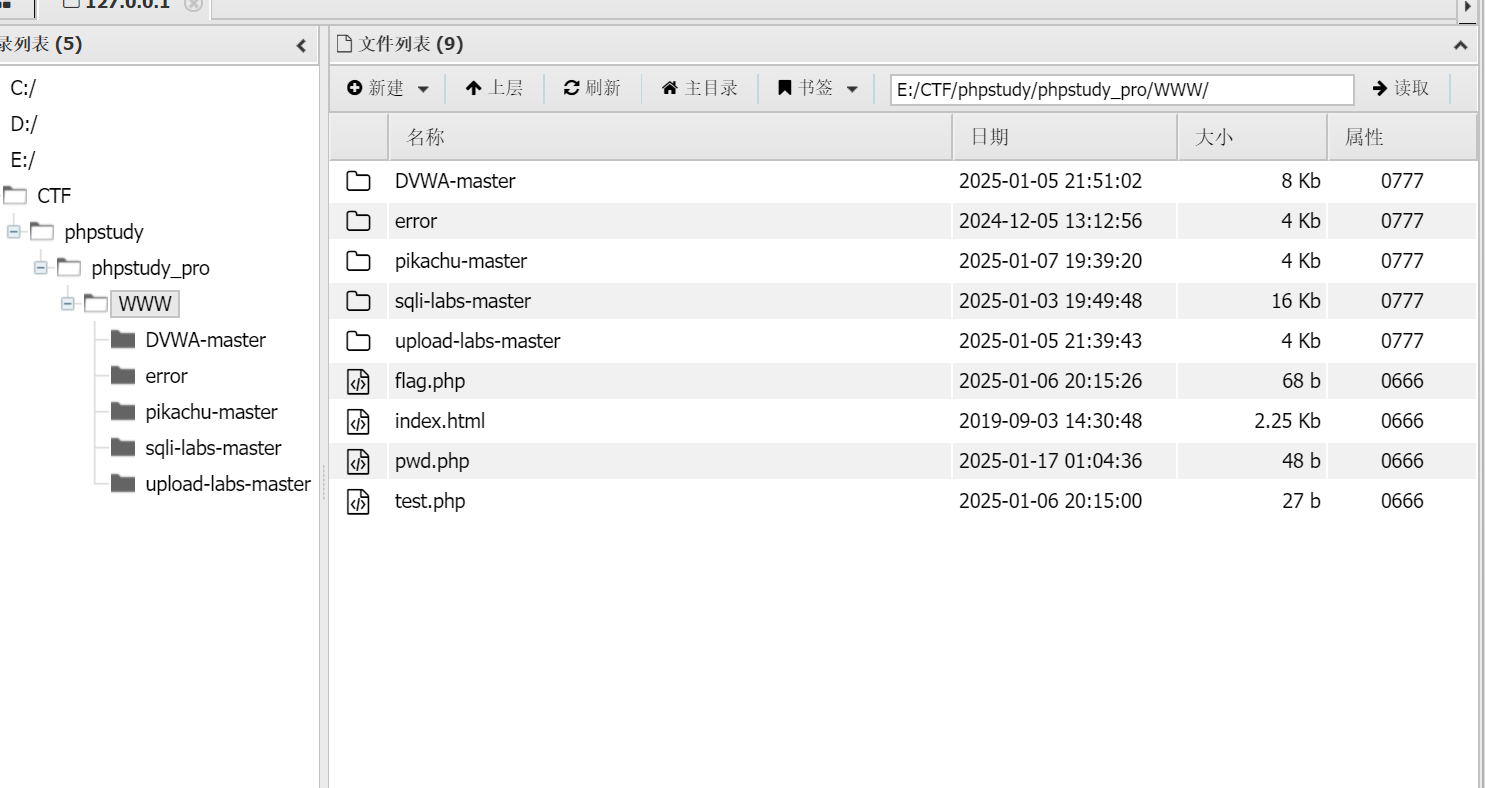The image size is (1485, 788).
Task: Close the 127.0.0.1 tab
Action: point(193,5)
